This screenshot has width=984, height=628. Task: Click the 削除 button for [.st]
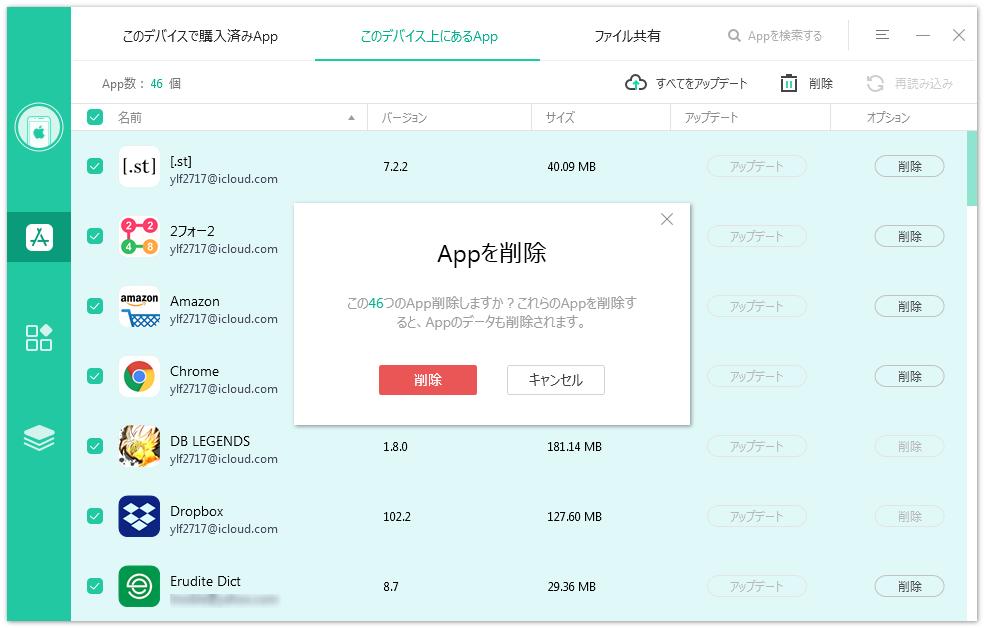tap(909, 166)
